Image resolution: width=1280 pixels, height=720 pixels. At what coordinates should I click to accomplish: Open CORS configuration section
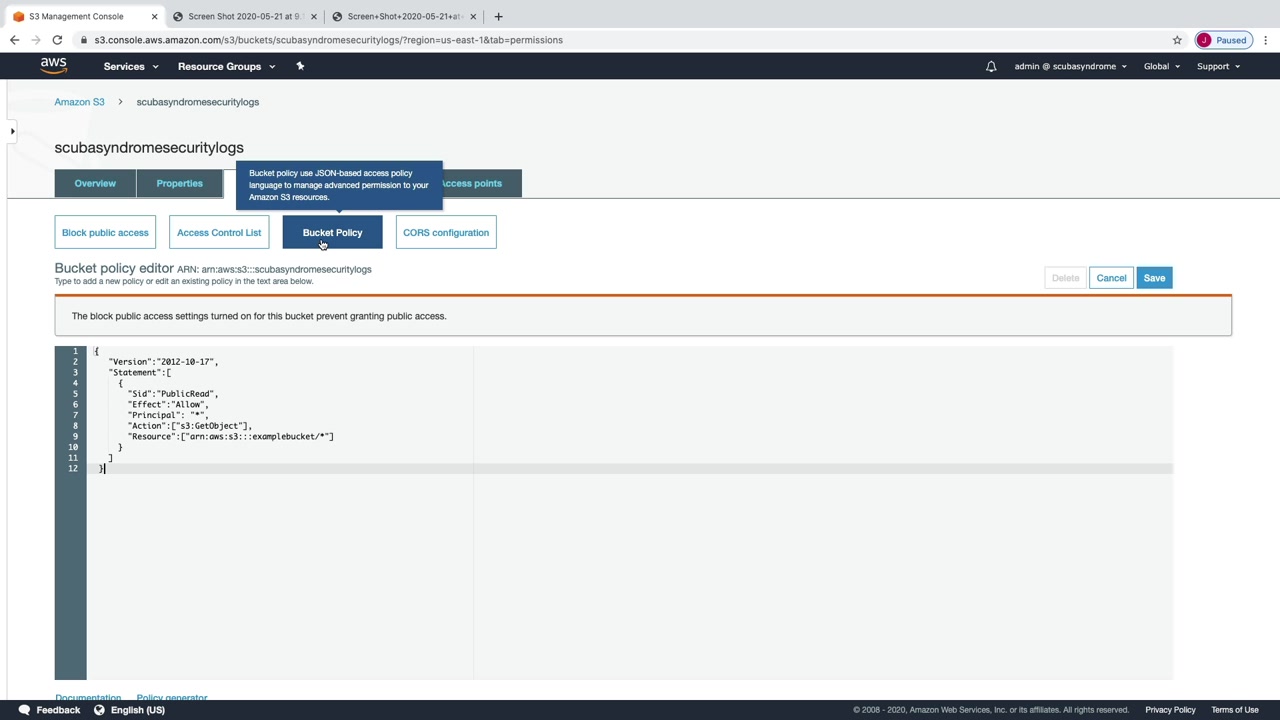click(446, 232)
